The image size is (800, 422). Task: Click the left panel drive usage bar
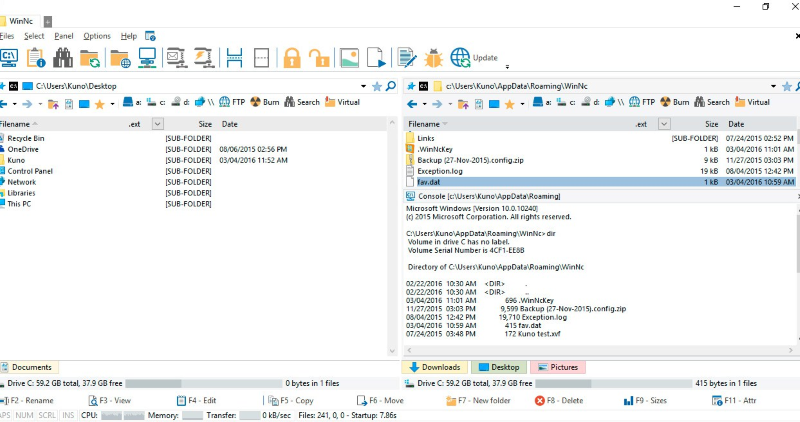[204, 383]
